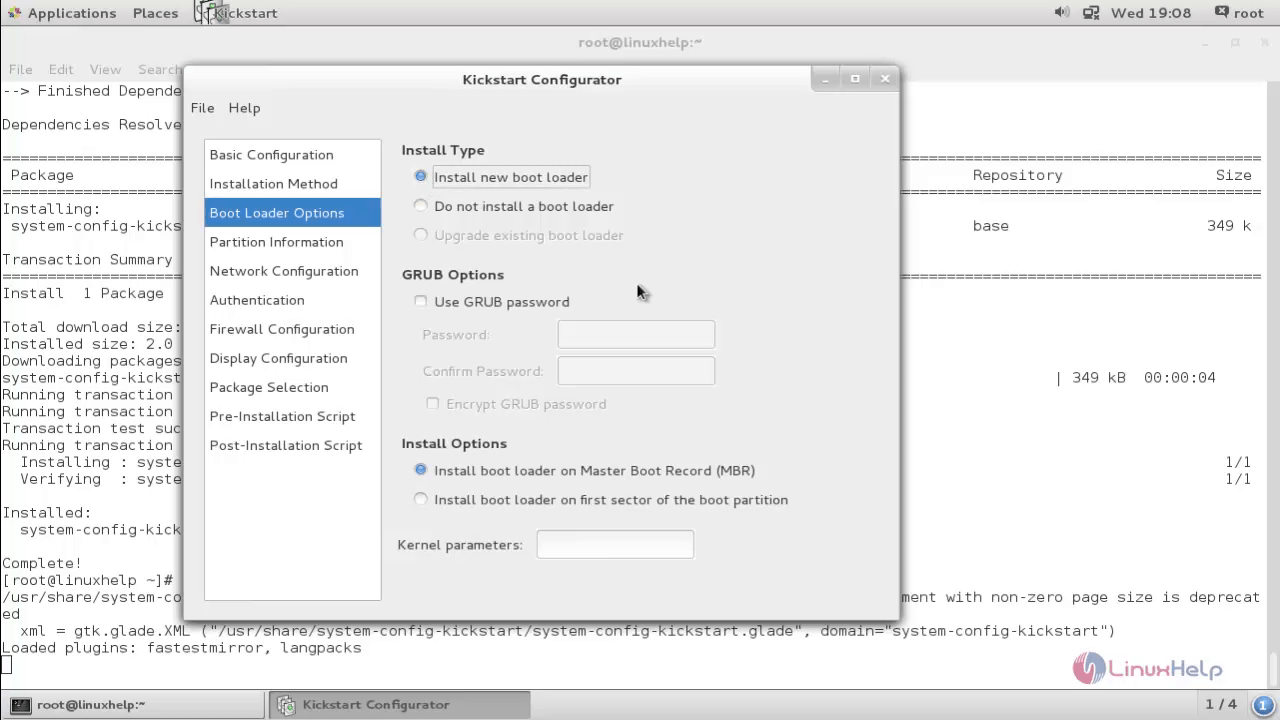Choose install on first sector of boot partition
1280x720 pixels.
click(x=600, y=499)
